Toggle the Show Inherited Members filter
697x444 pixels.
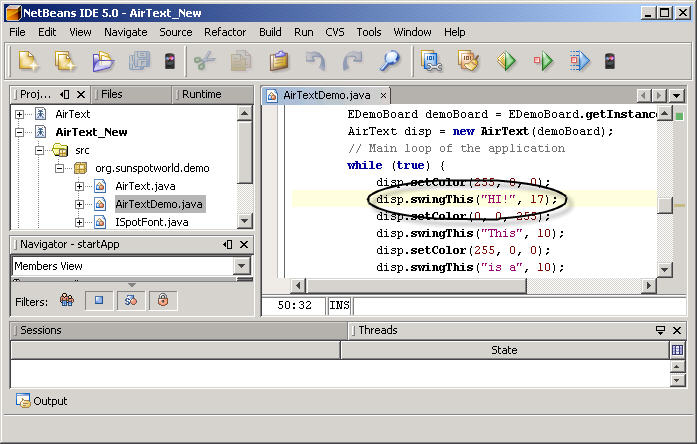[x=67, y=301]
